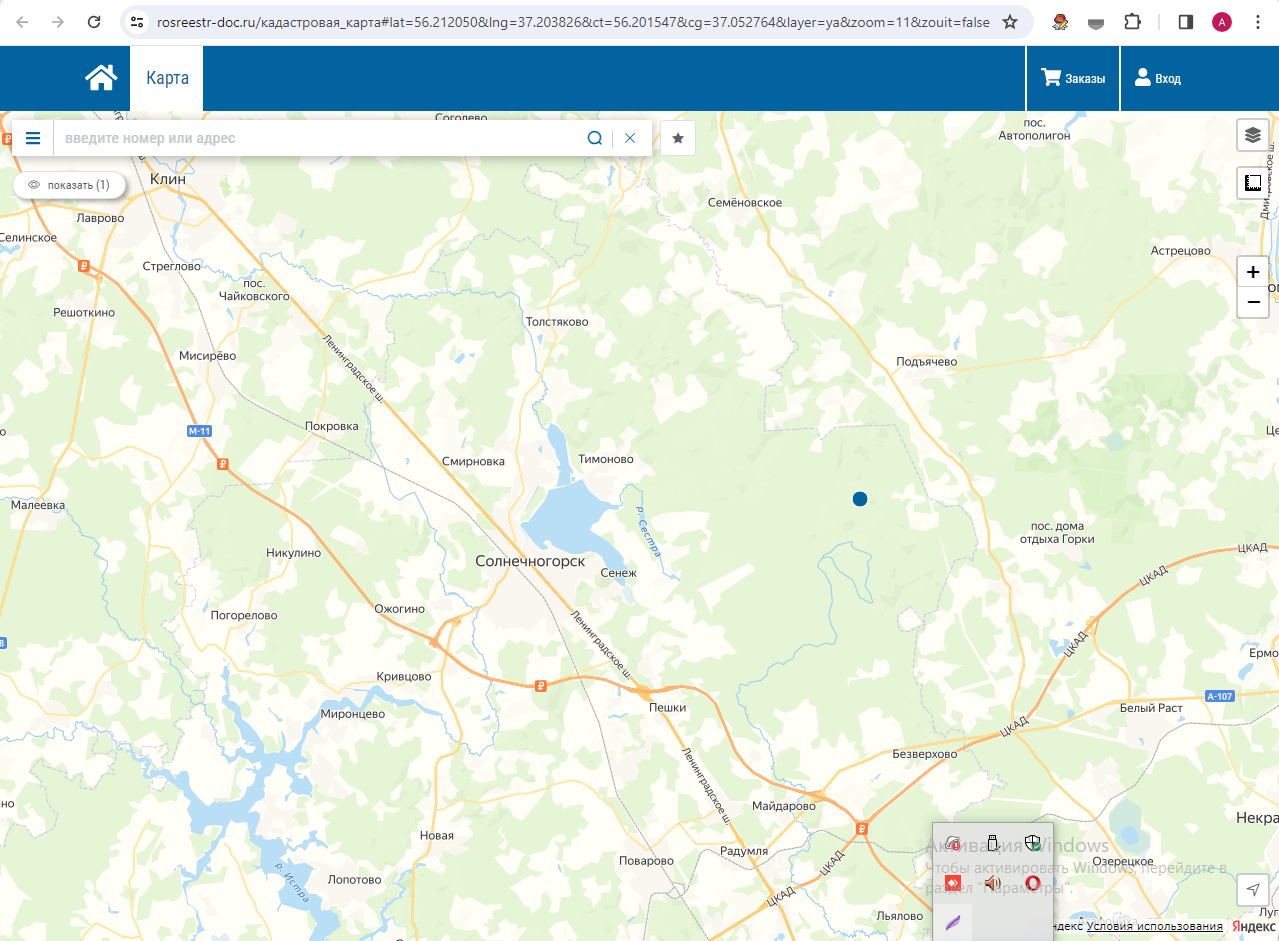The image size is (1279, 941).
Task: Select the blue marker dot on map
Action: pyautogui.click(x=860, y=498)
